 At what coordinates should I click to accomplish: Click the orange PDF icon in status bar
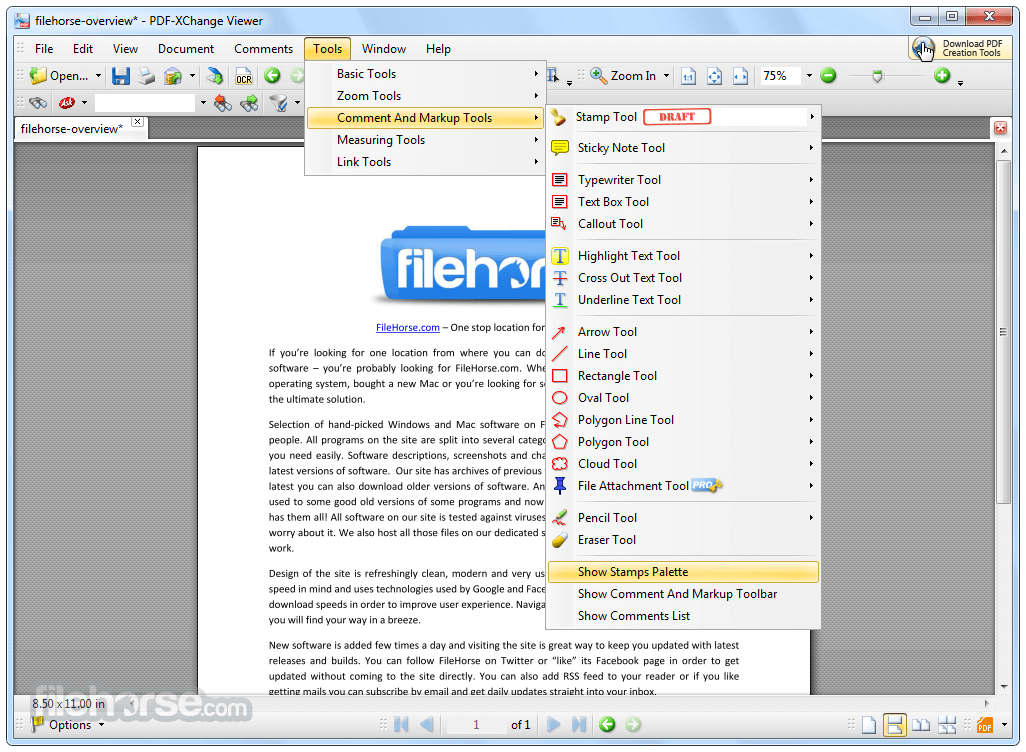tap(985, 725)
